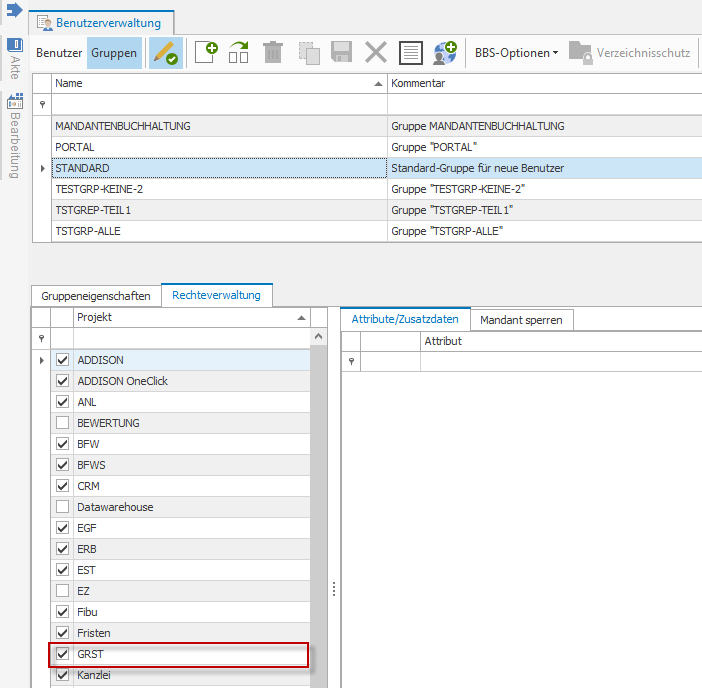Click the Kommentar column header
702x688 pixels.
pyautogui.click(x=544, y=83)
